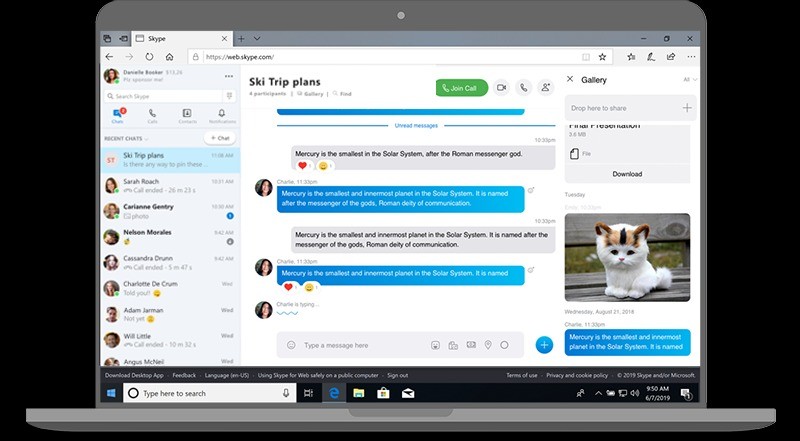This screenshot has height=441, width=800.
Task: Open the emoji picker in the message box
Action: tap(291, 345)
